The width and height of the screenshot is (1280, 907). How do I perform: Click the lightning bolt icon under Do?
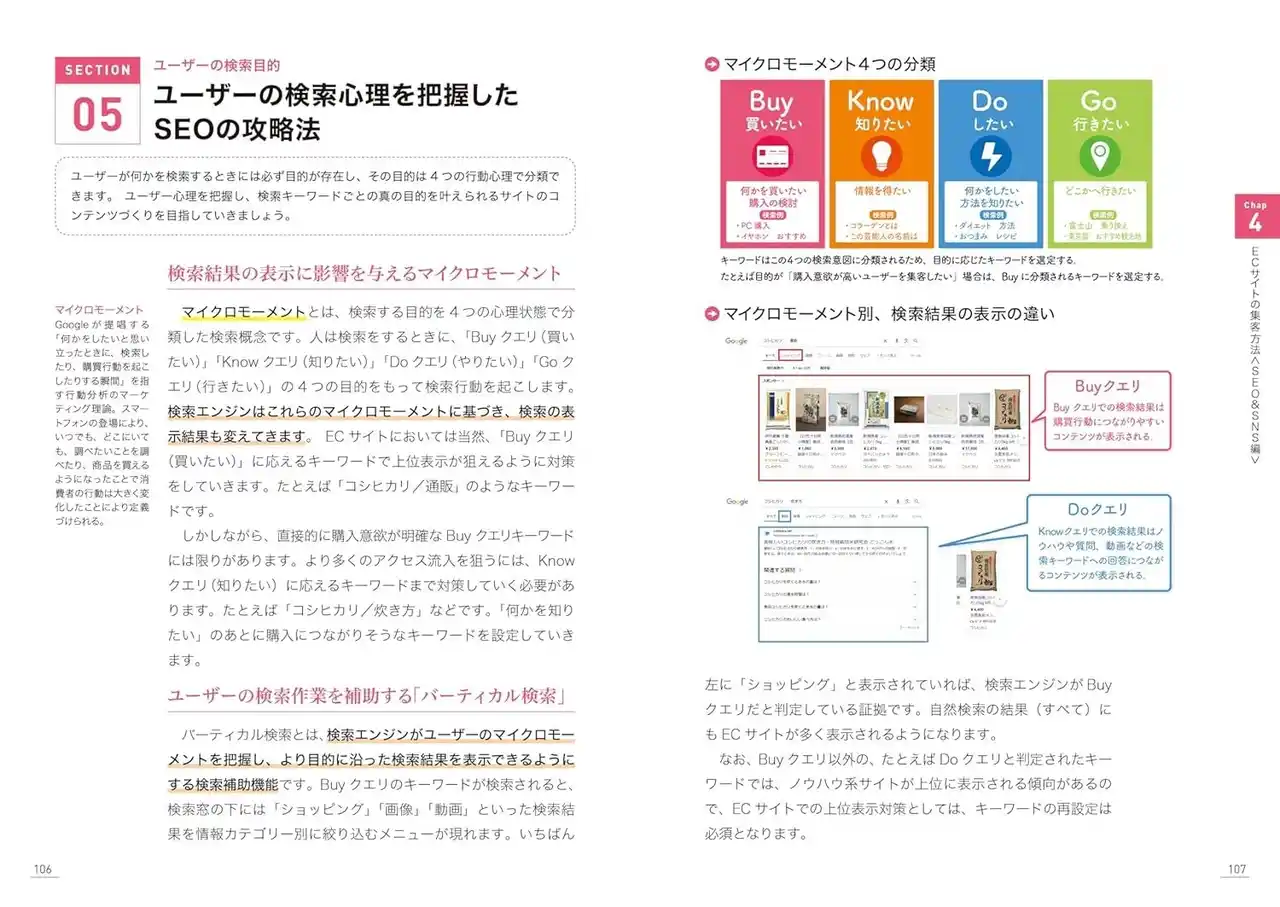989,156
